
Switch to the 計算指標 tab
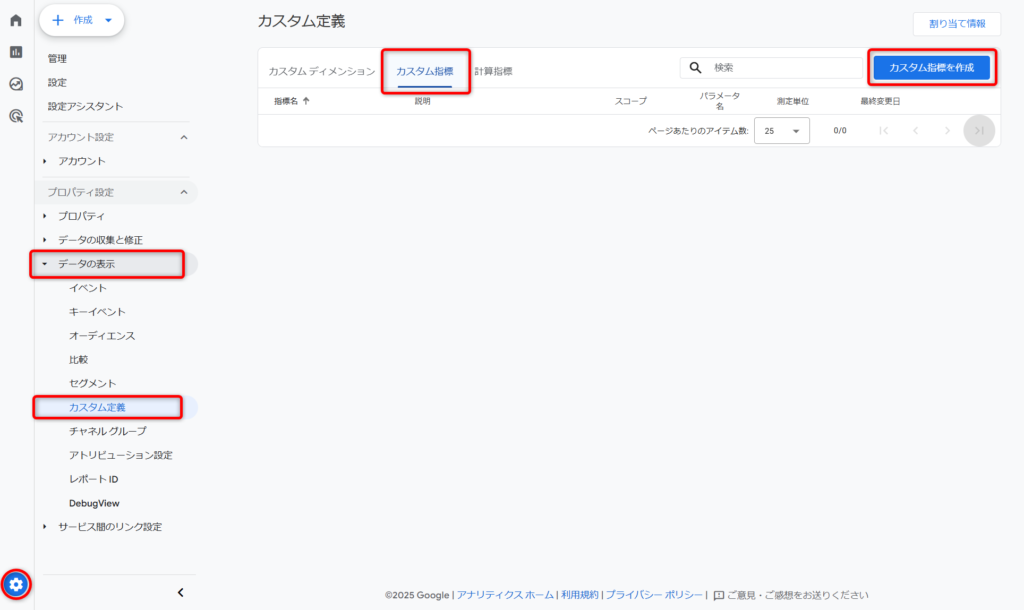coord(493,71)
